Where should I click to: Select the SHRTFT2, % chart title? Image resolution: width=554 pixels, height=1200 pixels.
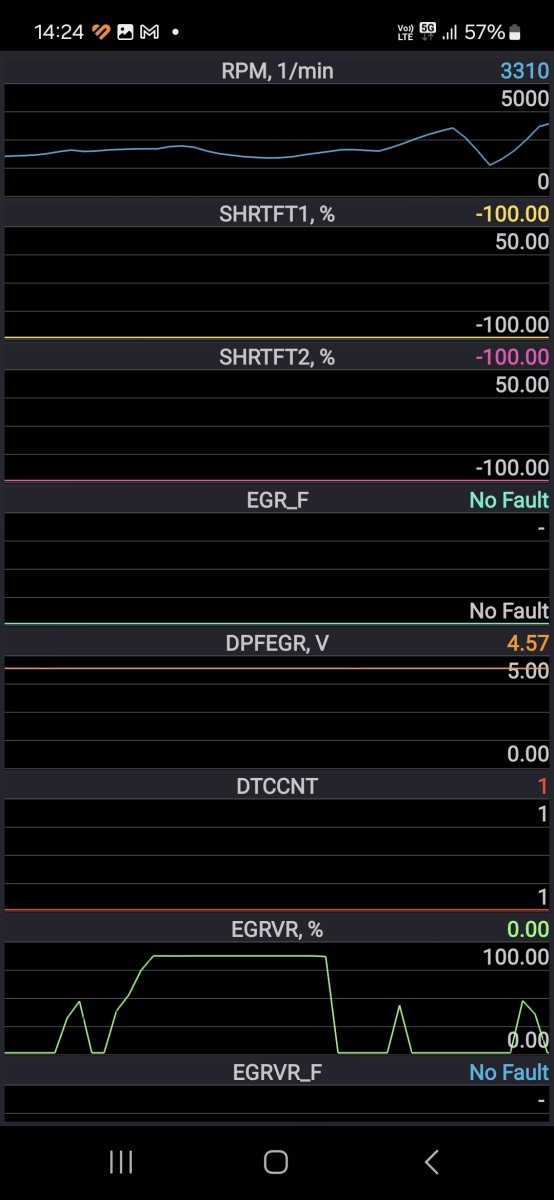(277, 357)
